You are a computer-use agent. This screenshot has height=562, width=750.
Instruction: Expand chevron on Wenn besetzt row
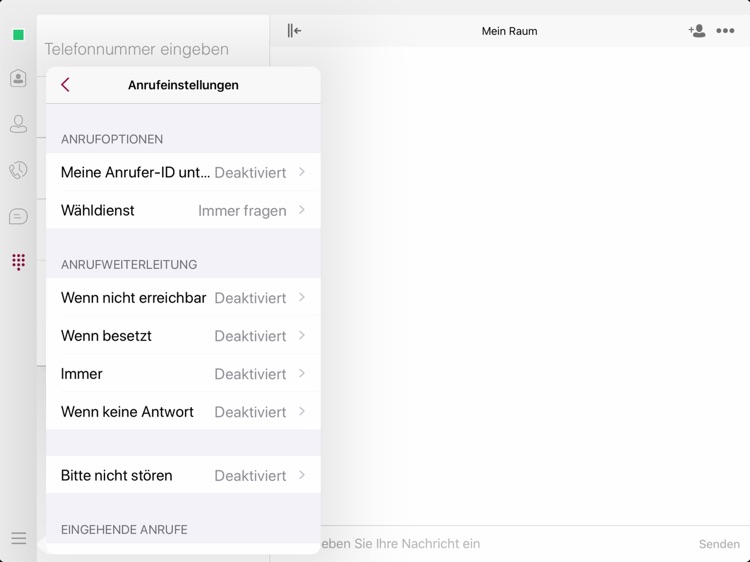(302, 335)
